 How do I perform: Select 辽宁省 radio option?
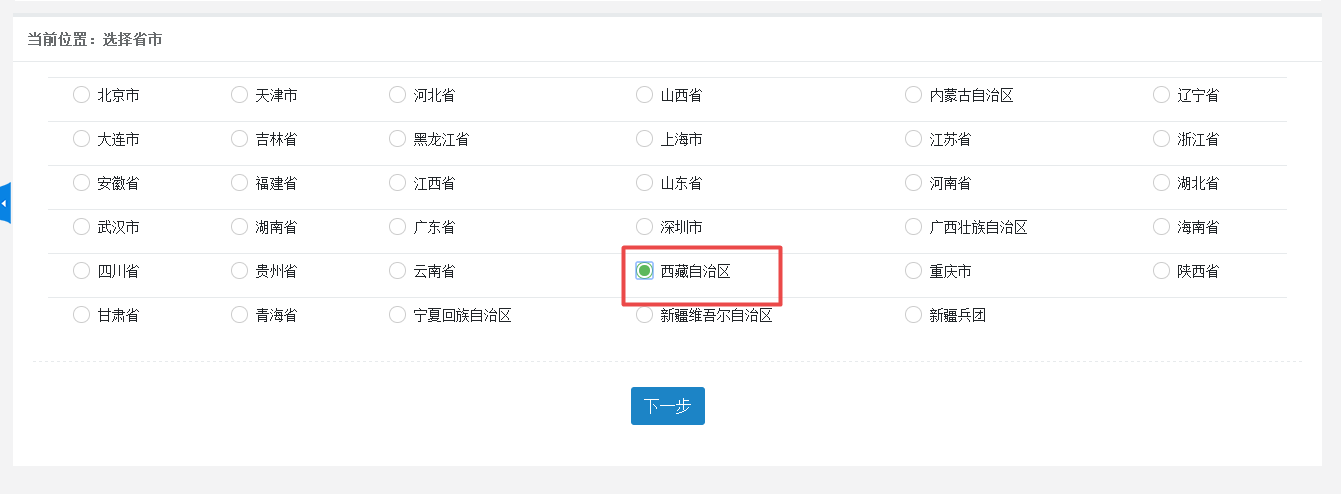point(1161,95)
